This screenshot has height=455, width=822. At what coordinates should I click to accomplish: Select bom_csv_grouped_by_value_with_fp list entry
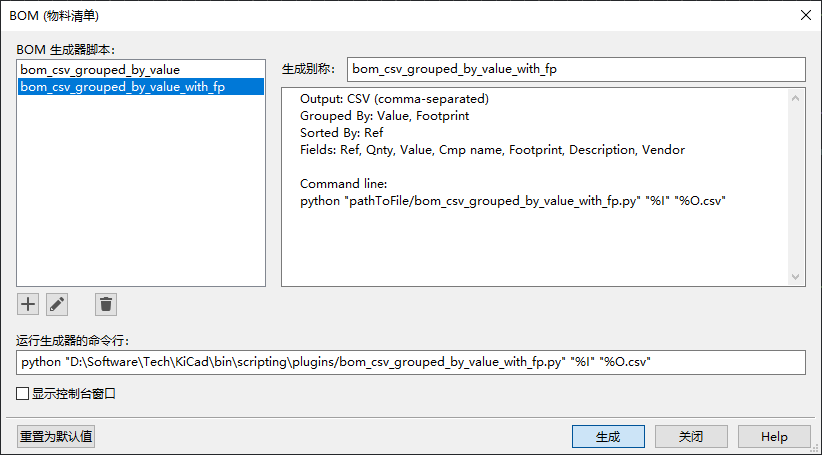point(141,86)
